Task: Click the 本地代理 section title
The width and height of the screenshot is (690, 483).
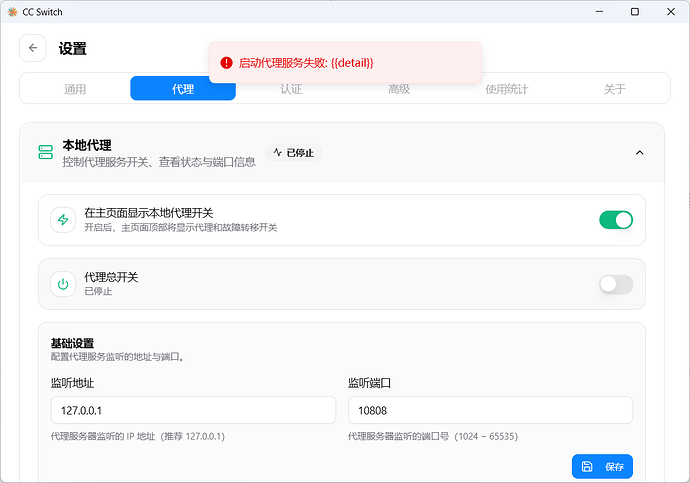Action: [x=87, y=145]
